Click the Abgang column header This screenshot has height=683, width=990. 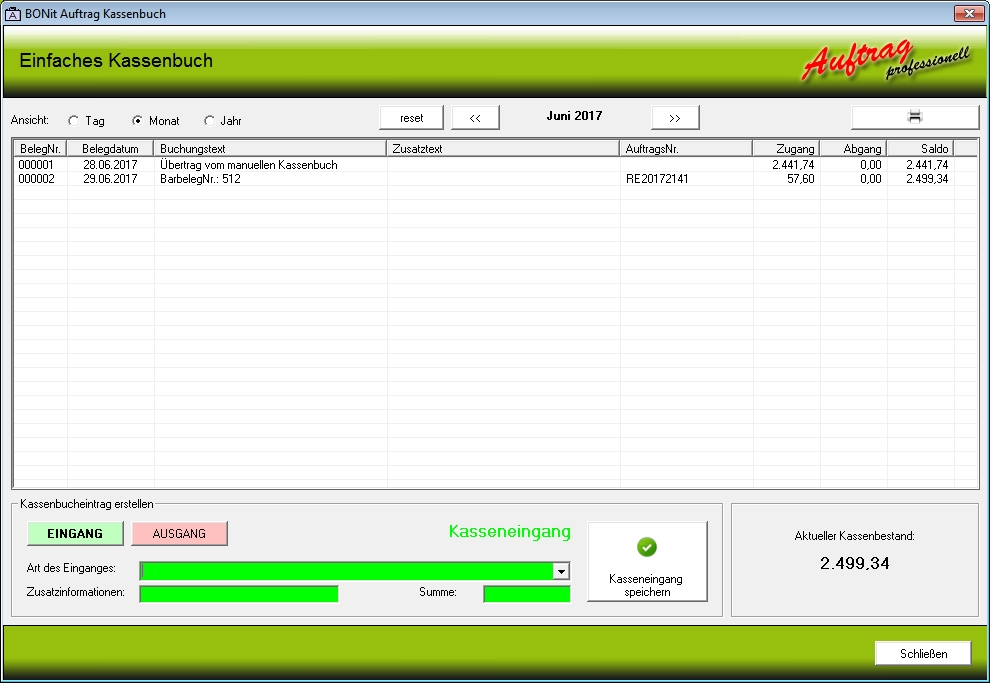pyautogui.click(x=854, y=149)
